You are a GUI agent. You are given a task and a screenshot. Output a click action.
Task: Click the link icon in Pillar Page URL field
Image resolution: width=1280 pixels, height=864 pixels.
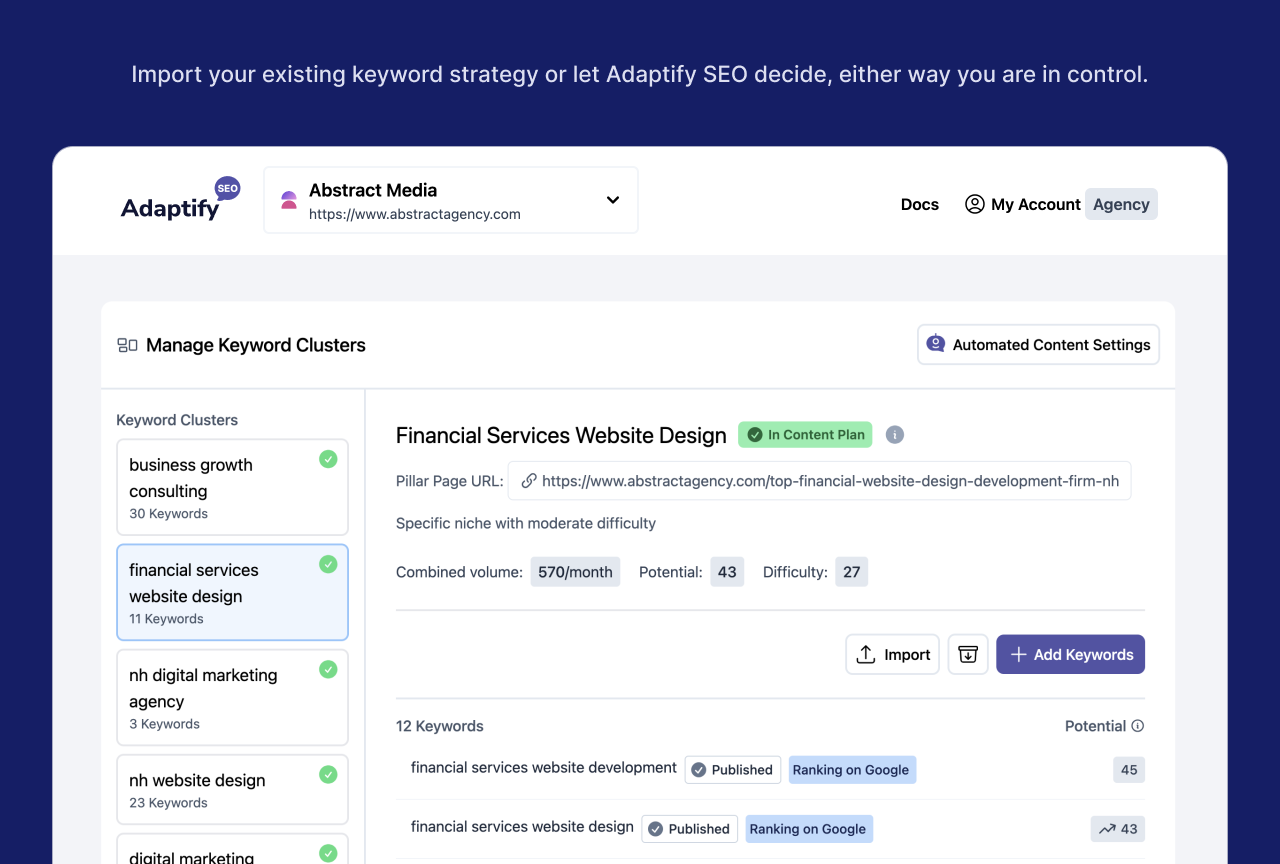(x=528, y=480)
